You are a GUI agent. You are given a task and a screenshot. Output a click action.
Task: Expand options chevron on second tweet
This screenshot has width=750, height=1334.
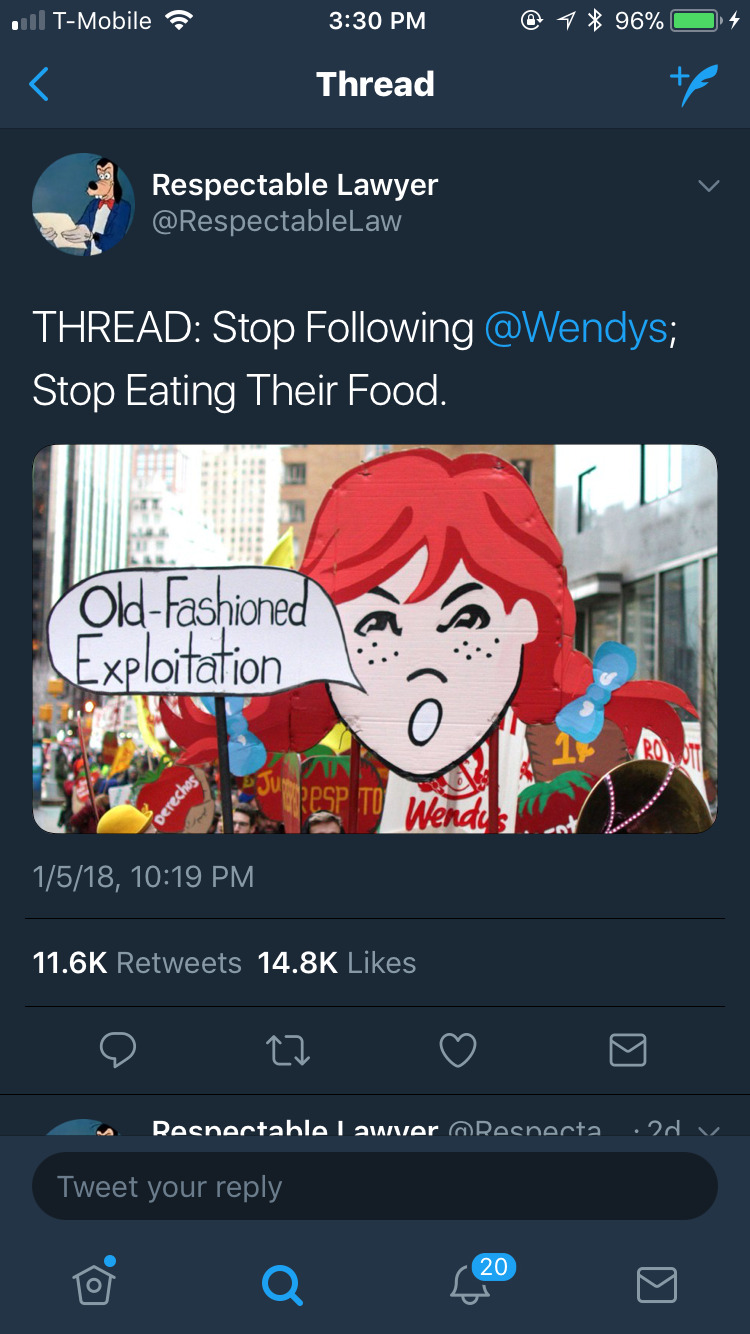pyautogui.click(x=708, y=1130)
